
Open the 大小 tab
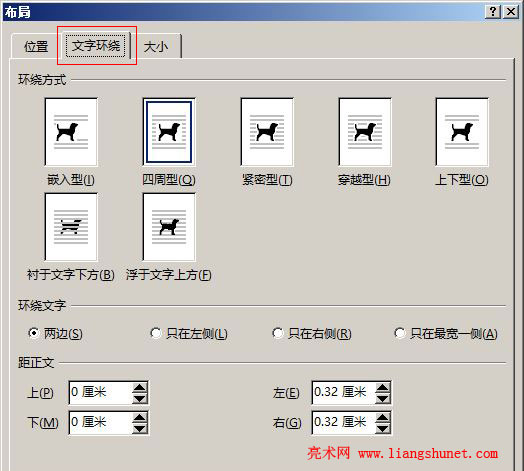tap(156, 46)
